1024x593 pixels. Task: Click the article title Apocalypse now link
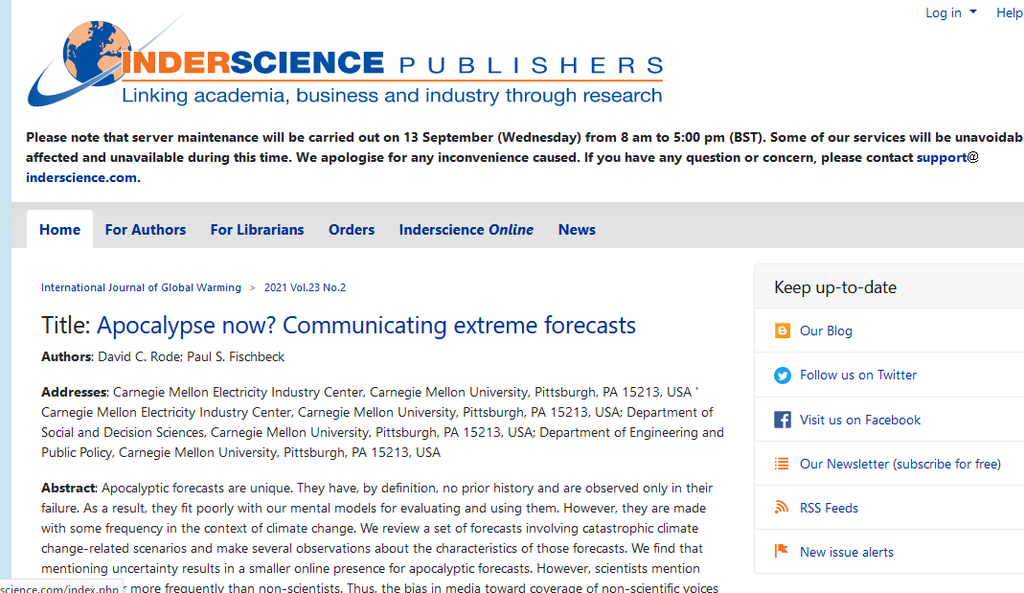tap(366, 326)
